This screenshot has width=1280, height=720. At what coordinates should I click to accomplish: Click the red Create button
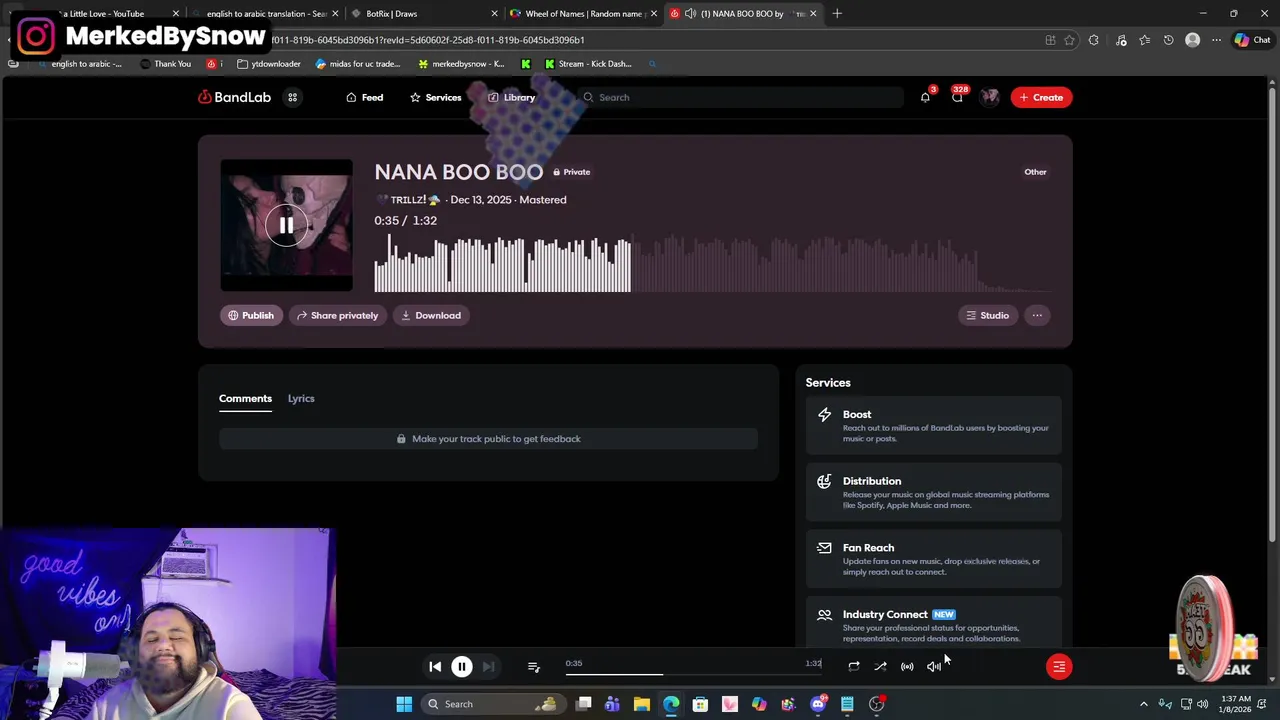point(1041,97)
